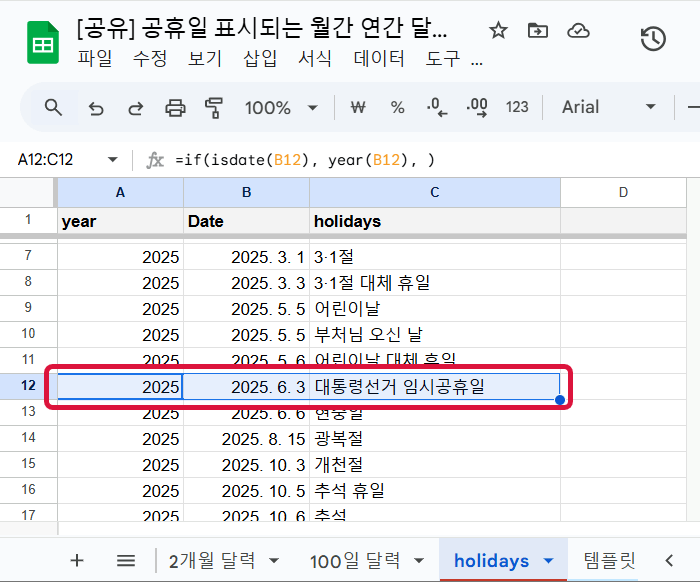Click the search magnifier in toolbar
Viewport: 700px width, 582px height.
[53, 107]
